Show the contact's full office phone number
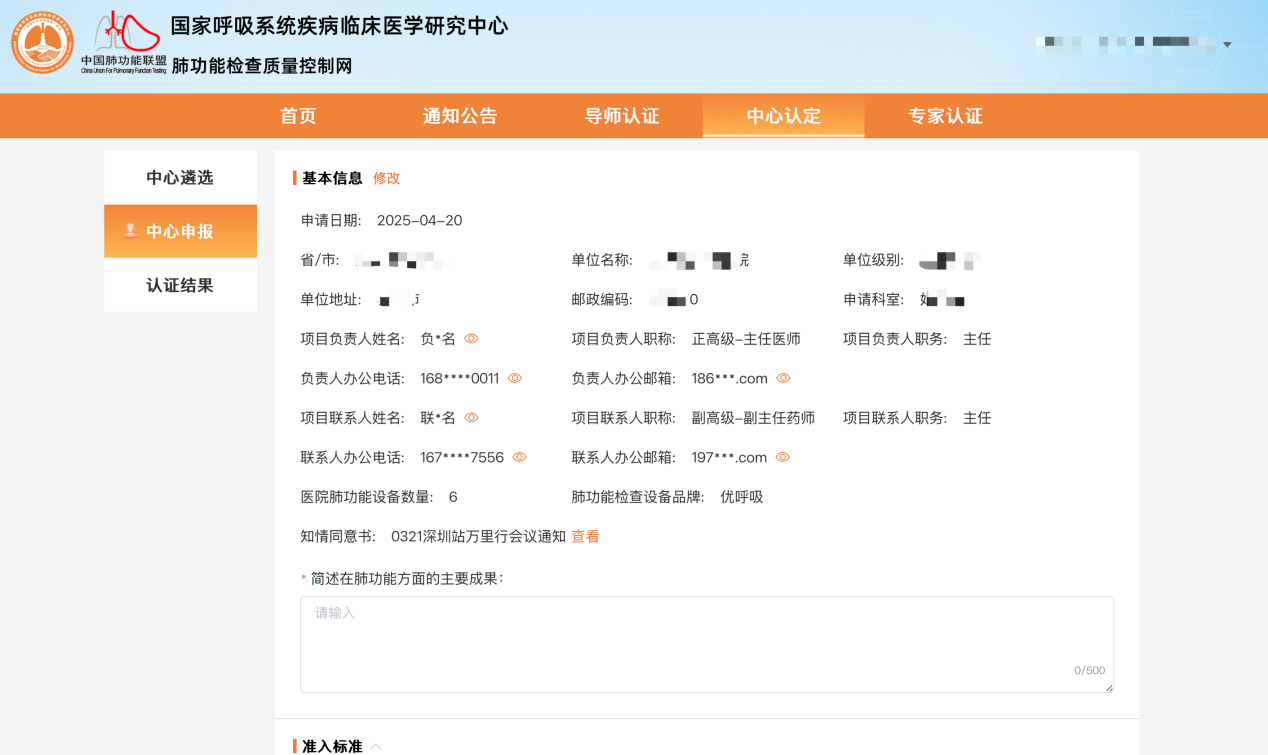 coord(519,458)
